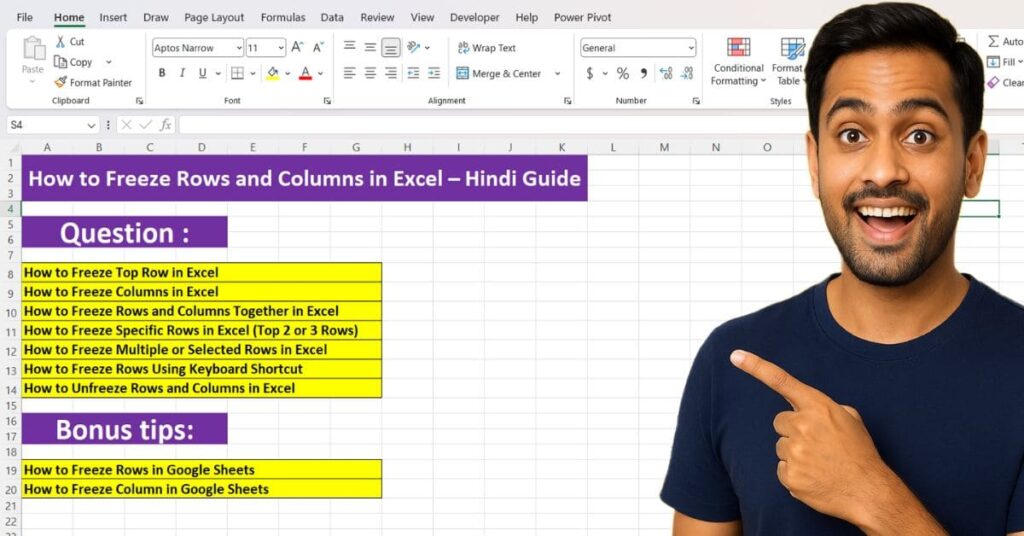Click the Paste clipboard icon
This screenshot has height=536, width=1024.
[33, 50]
